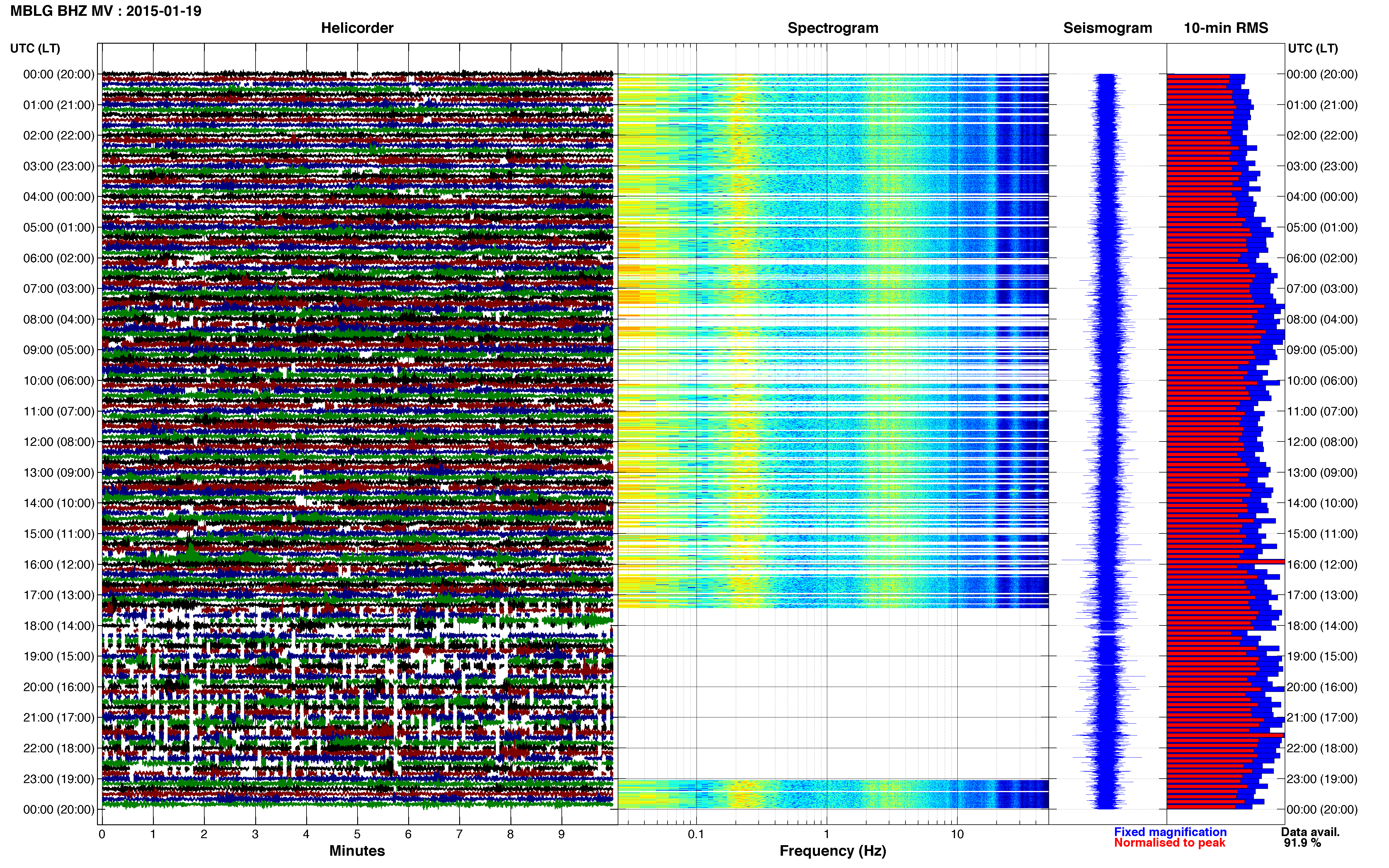Click '04:00 (00:00)' on the RMS panel time axis
Viewport: 1389px width, 868px height.
coord(1322,197)
